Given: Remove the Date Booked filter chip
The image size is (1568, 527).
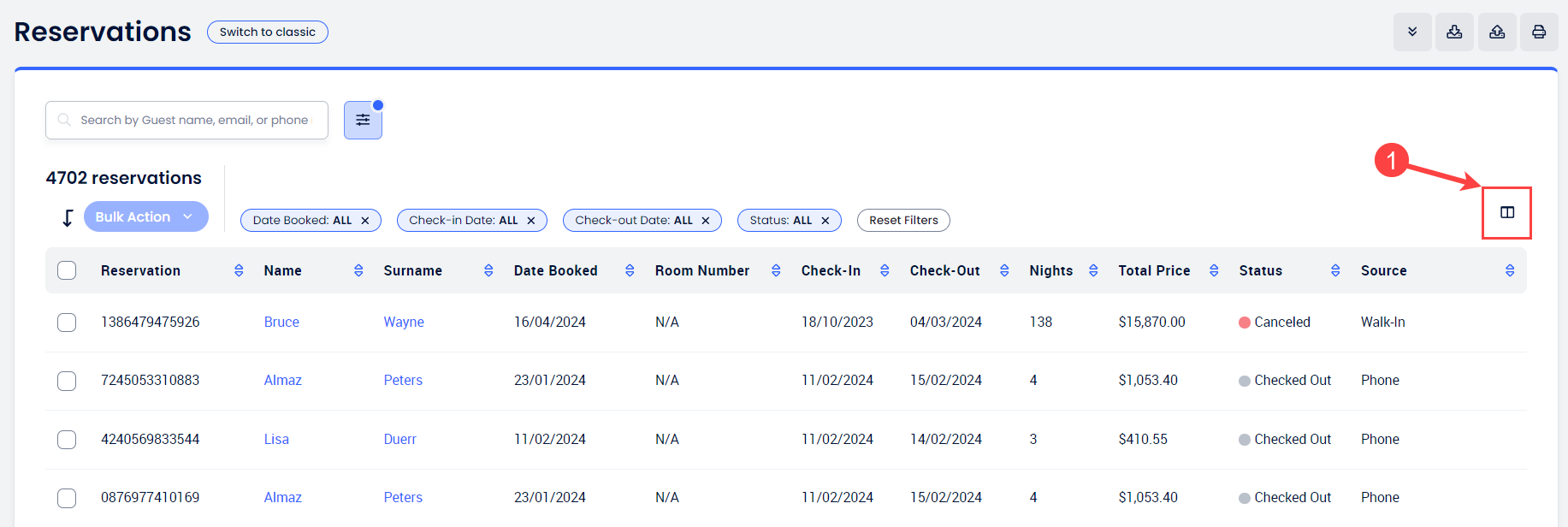Looking at the screenshot, I should pyautogui.click(x=365, y=221).
